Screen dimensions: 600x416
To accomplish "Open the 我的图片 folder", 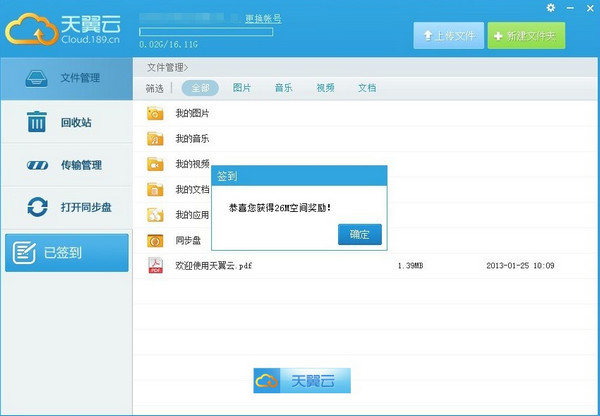I will pyautogui.click(x=192, y=113).
